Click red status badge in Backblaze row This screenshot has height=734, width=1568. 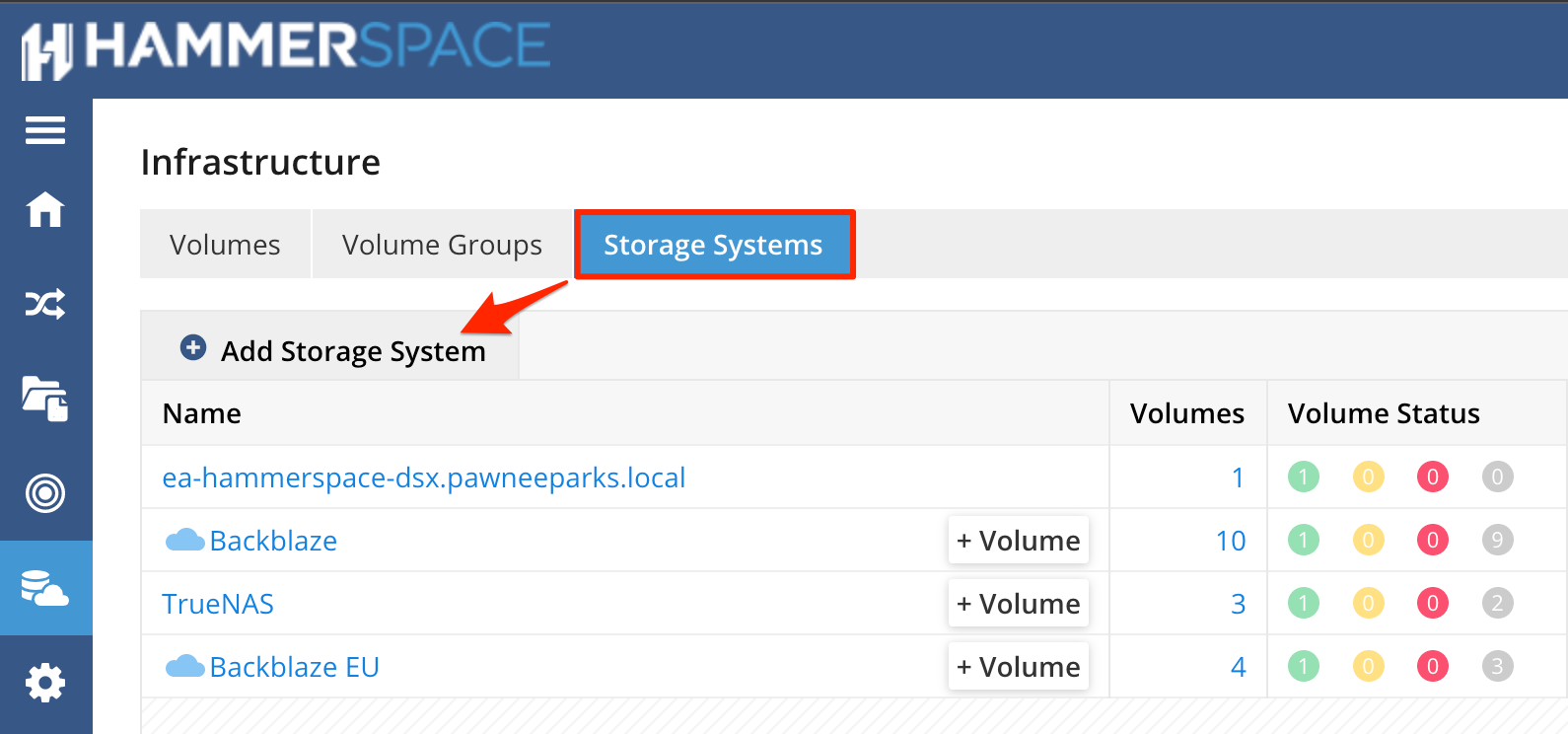[1433, 540]
